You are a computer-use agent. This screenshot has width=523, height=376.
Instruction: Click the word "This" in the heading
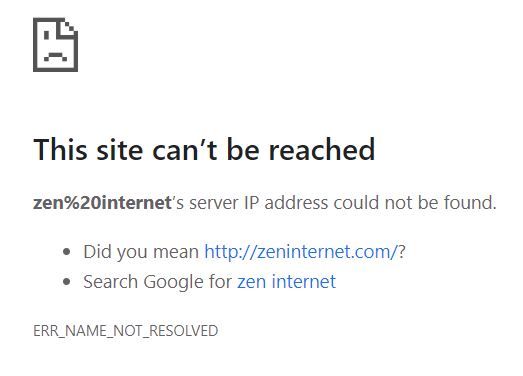point(60,149)
